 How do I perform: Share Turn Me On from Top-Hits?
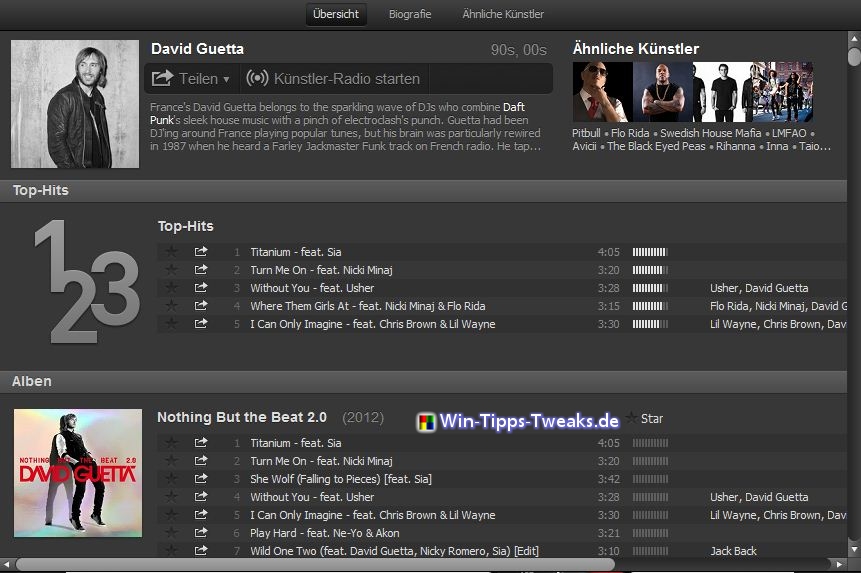201,269
